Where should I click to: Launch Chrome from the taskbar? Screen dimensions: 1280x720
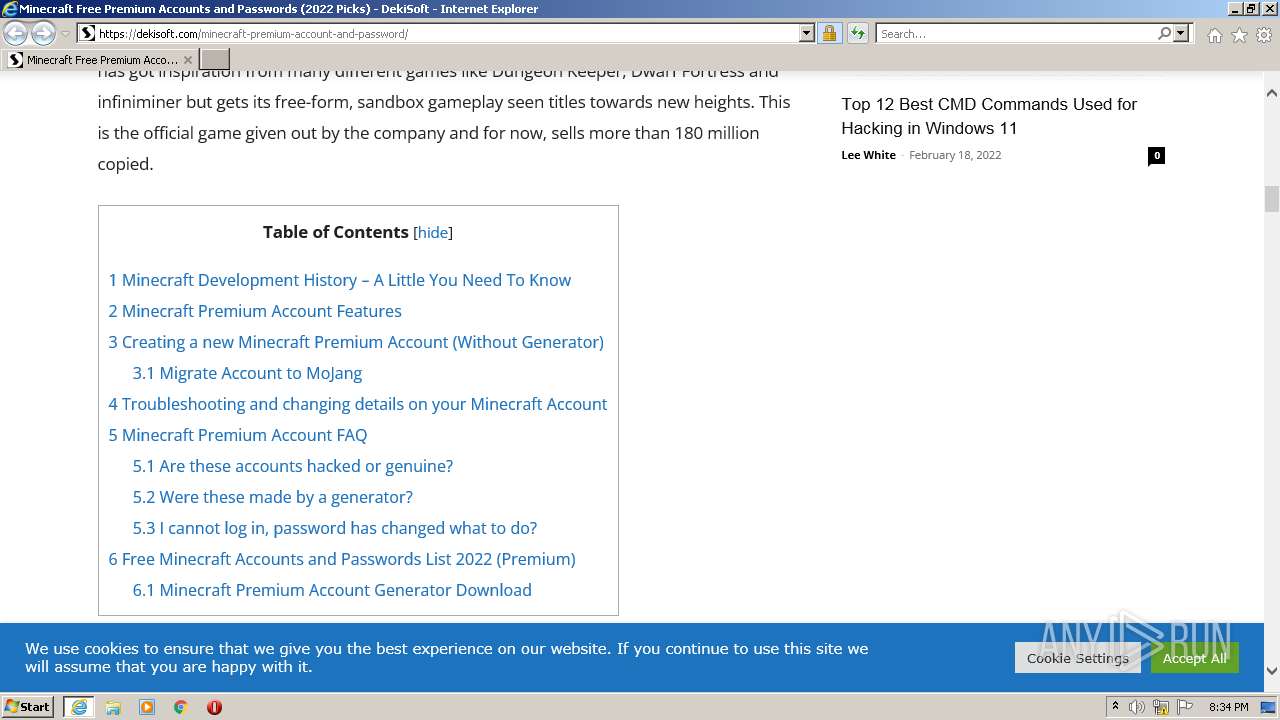click(181, 707)
